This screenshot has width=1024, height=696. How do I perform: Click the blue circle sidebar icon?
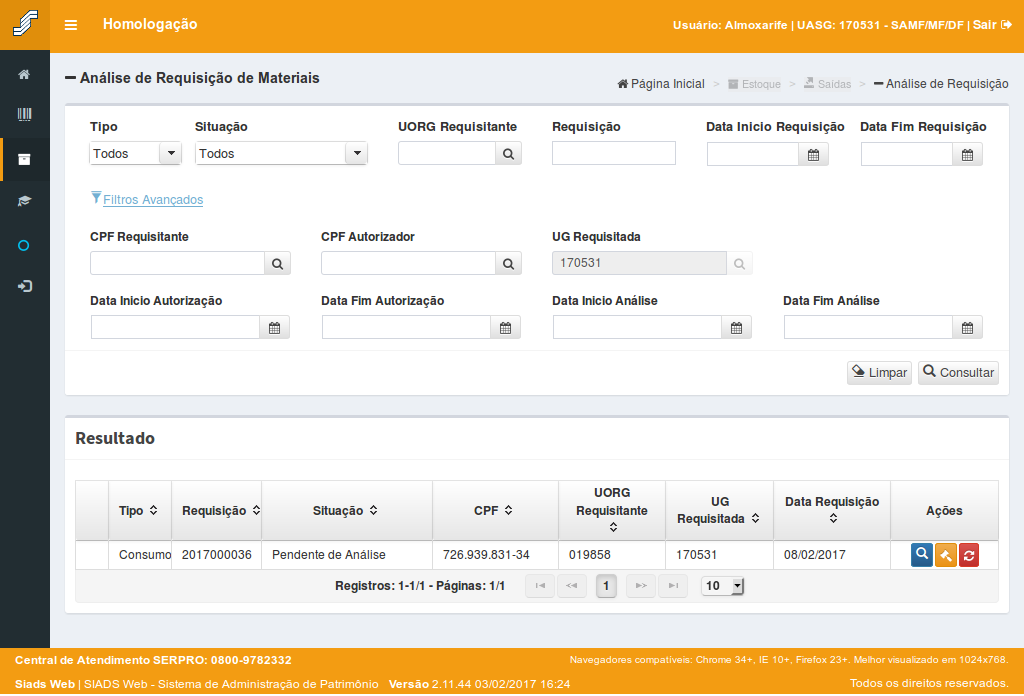coord(24,245)
